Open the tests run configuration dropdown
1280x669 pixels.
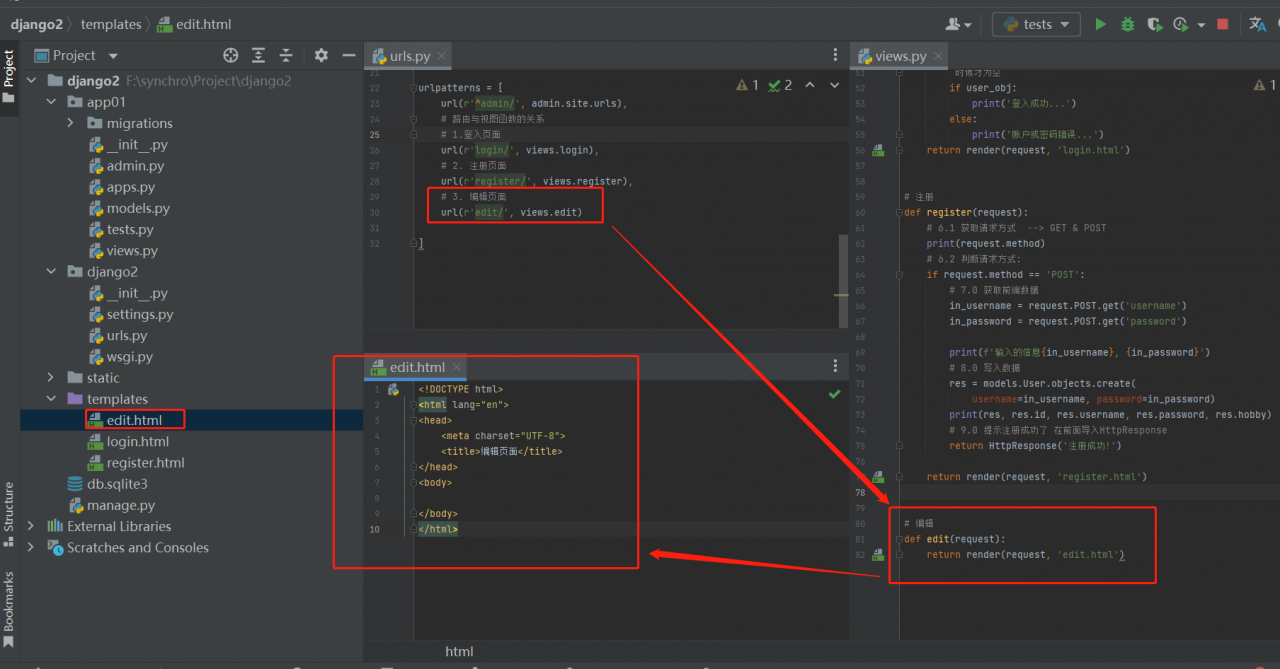pyautogui.click(x=1036, y=24)
